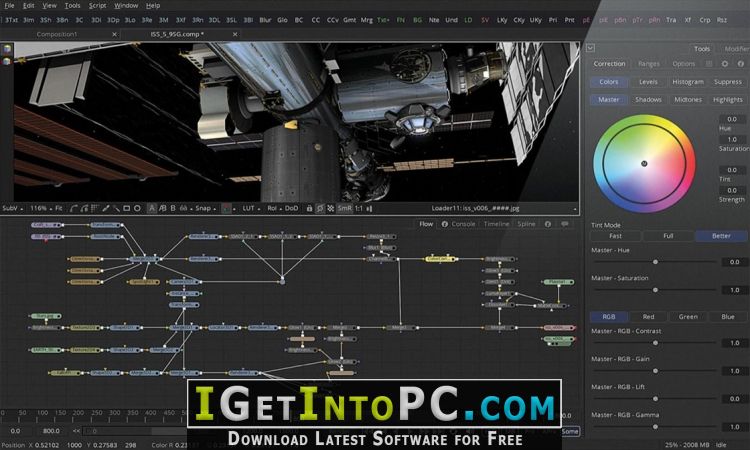This screenshot has width=750, height=450.
Task: Click the Histogram button
Action: pyautogui.click(x=688, y=82)
